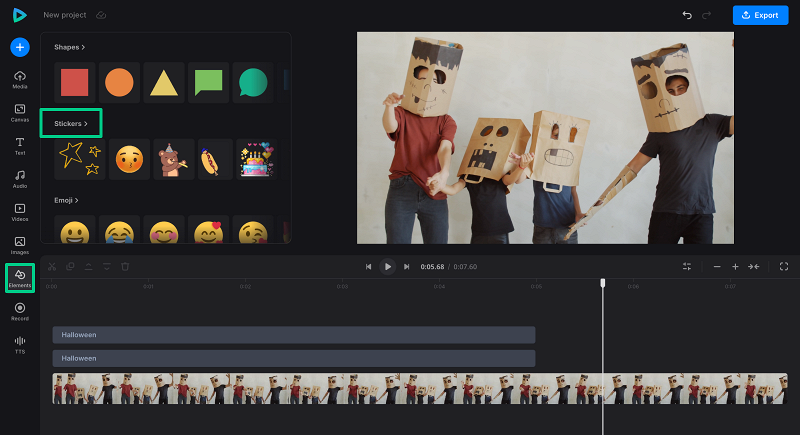Click the duplicate clip icon

pos(70,267)
